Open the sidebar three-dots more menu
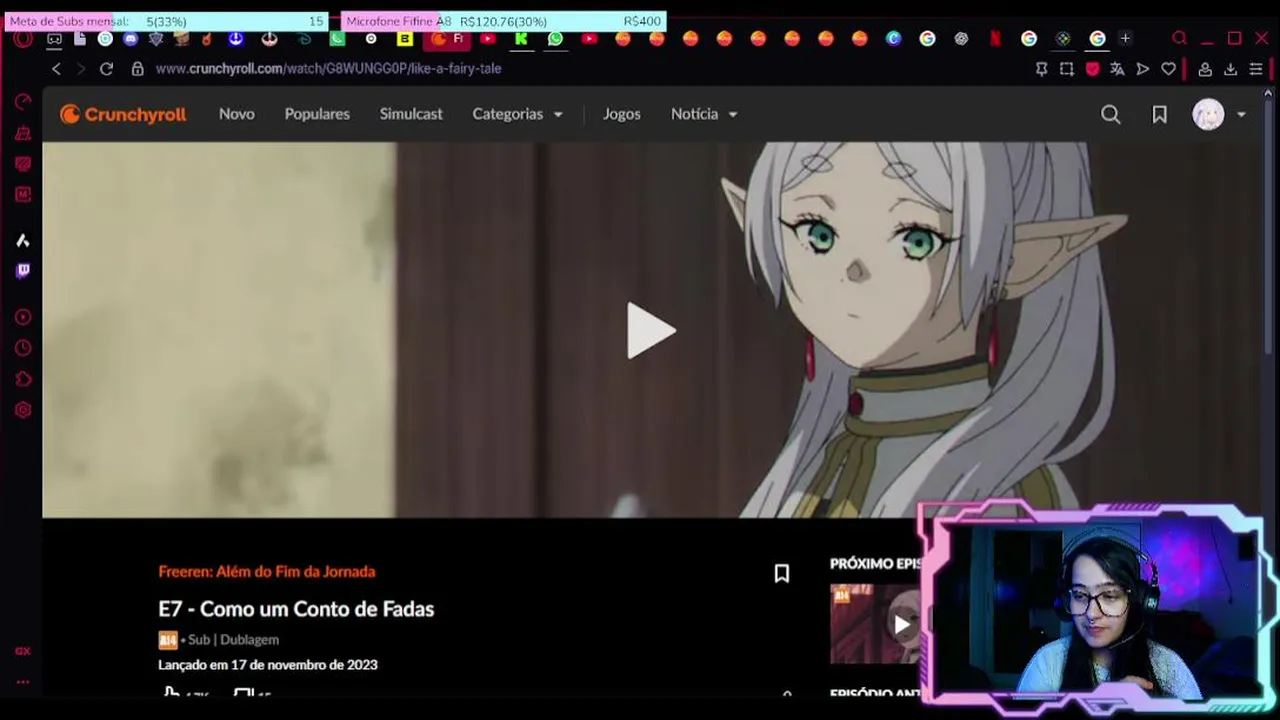 23,682
